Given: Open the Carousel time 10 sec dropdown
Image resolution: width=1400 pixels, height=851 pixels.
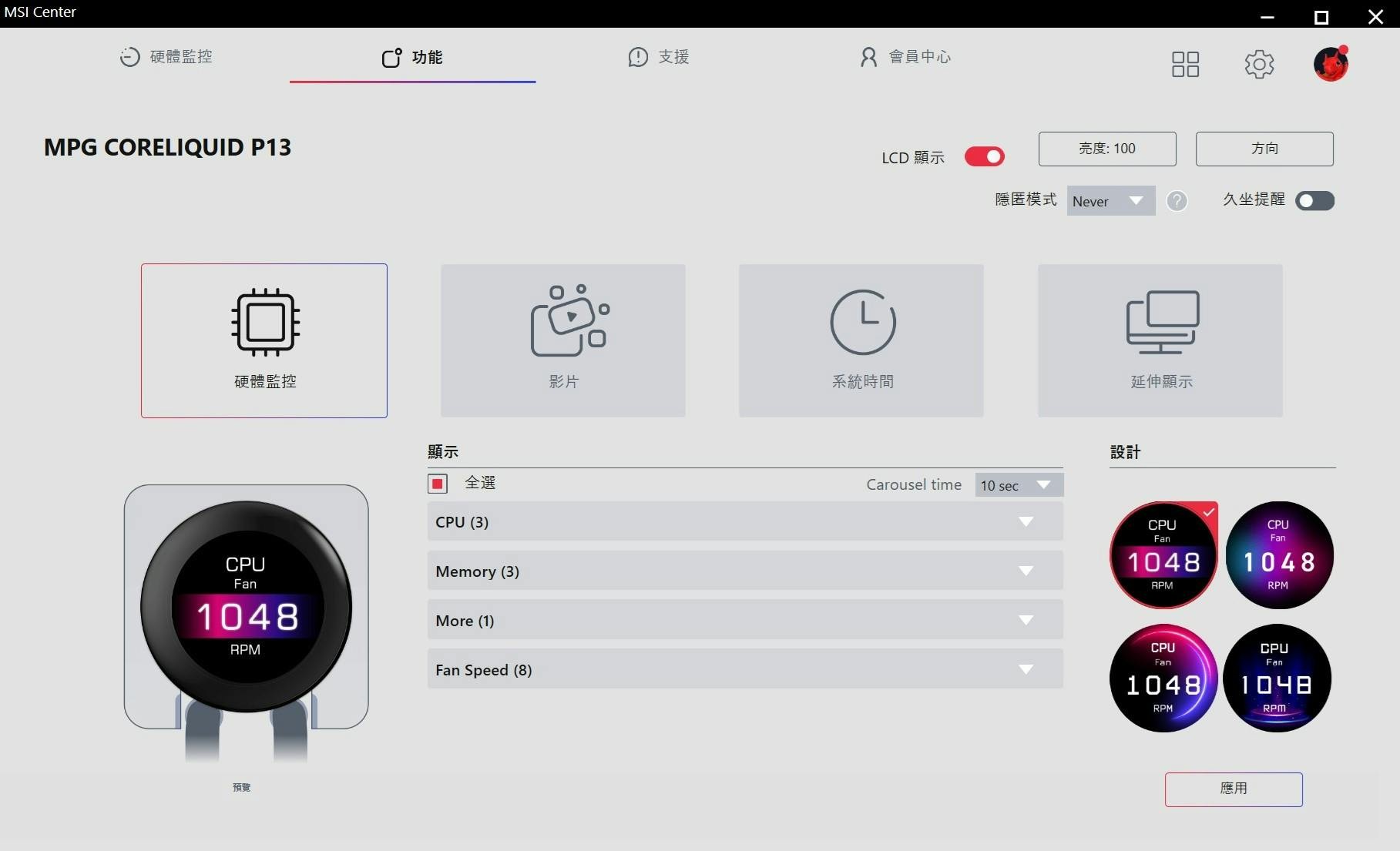Looking at the screenshot, I should pyautogui.click(x=1019, y=485).
